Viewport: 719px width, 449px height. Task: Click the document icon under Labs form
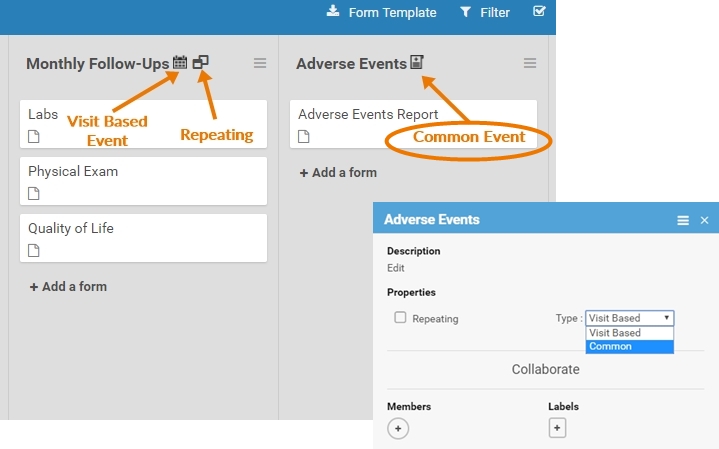(x=33, y=136)
